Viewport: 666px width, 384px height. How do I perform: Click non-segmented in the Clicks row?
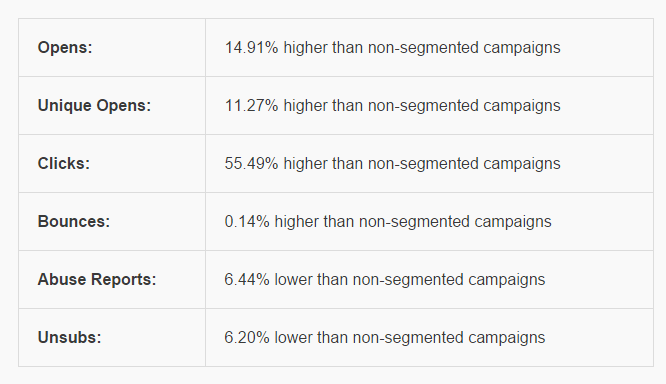[x=423, y=164]
